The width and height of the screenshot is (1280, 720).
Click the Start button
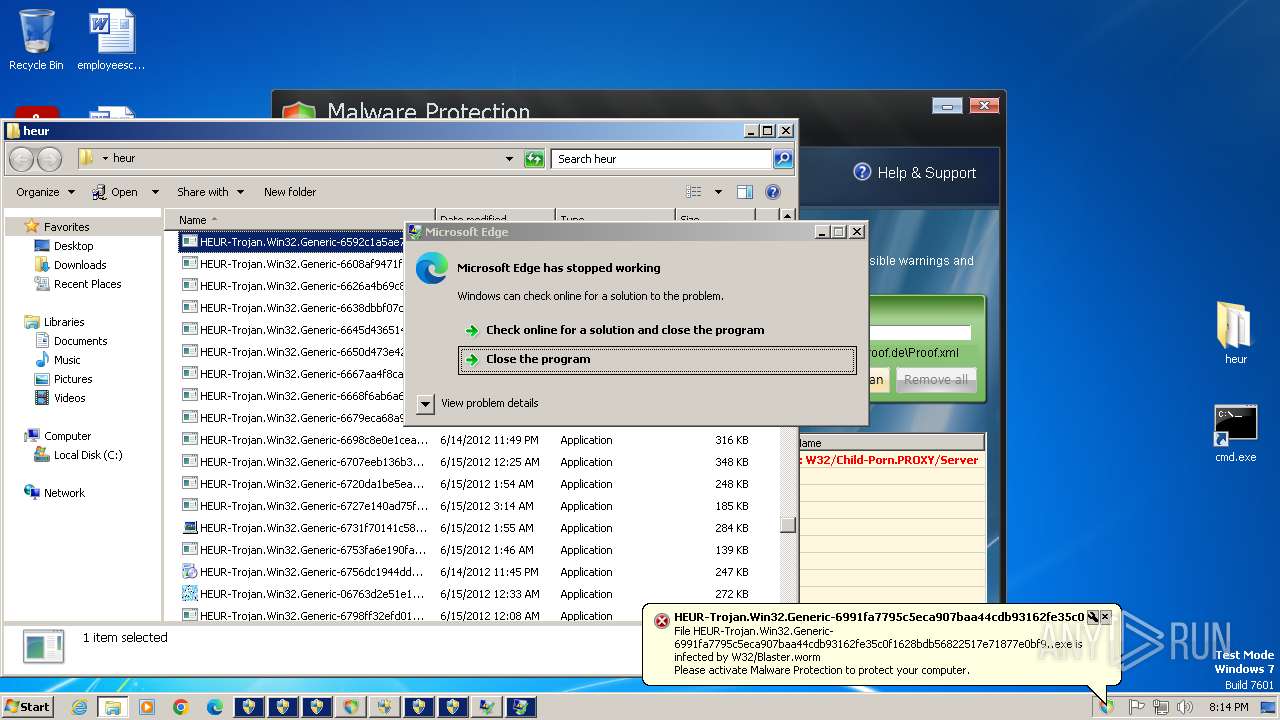(28, 707)
